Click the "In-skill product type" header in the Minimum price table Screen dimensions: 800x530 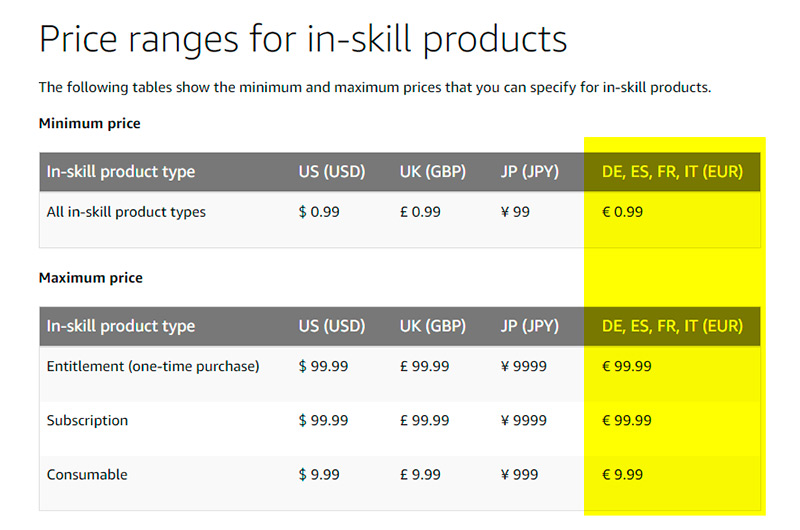[121, 172]
